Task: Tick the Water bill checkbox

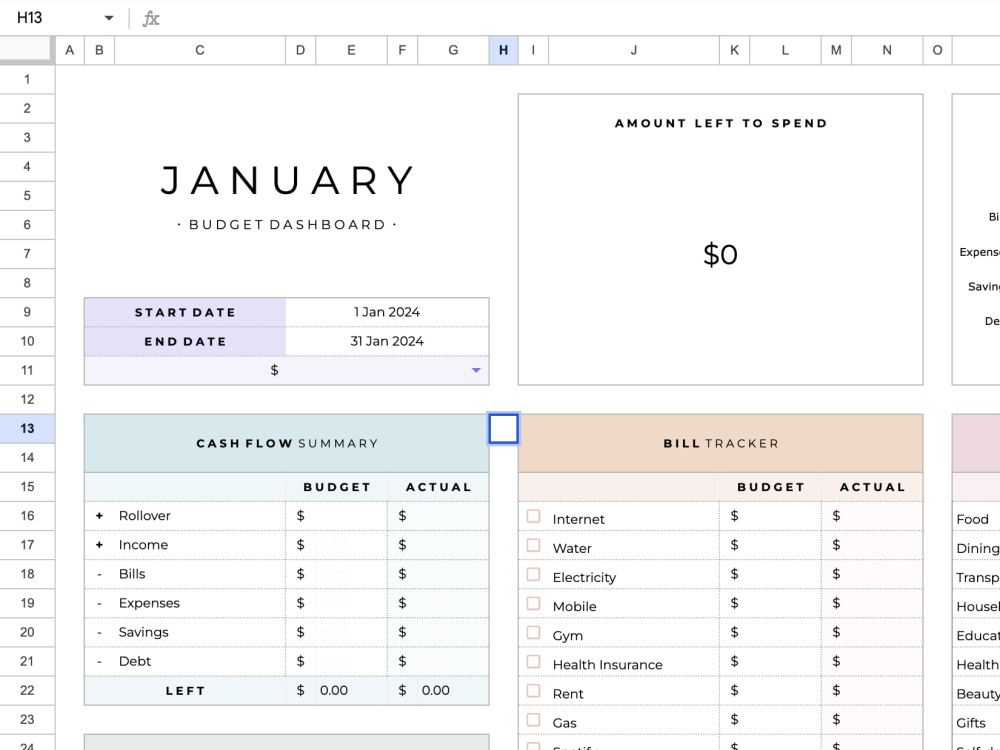Action: pyautogui.click(x=534, y=546)
